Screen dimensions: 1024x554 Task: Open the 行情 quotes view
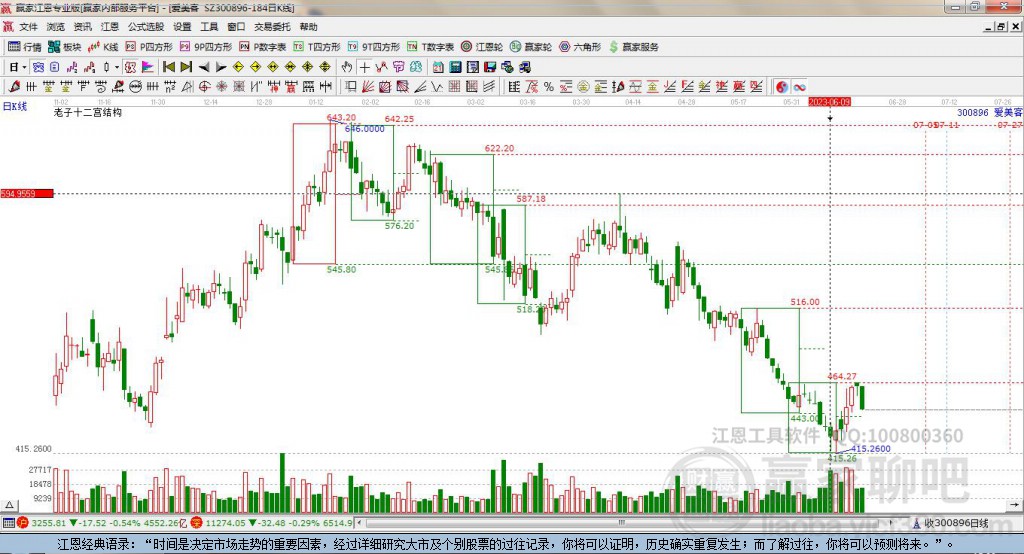pyautogui.click(x=25, y=47)
